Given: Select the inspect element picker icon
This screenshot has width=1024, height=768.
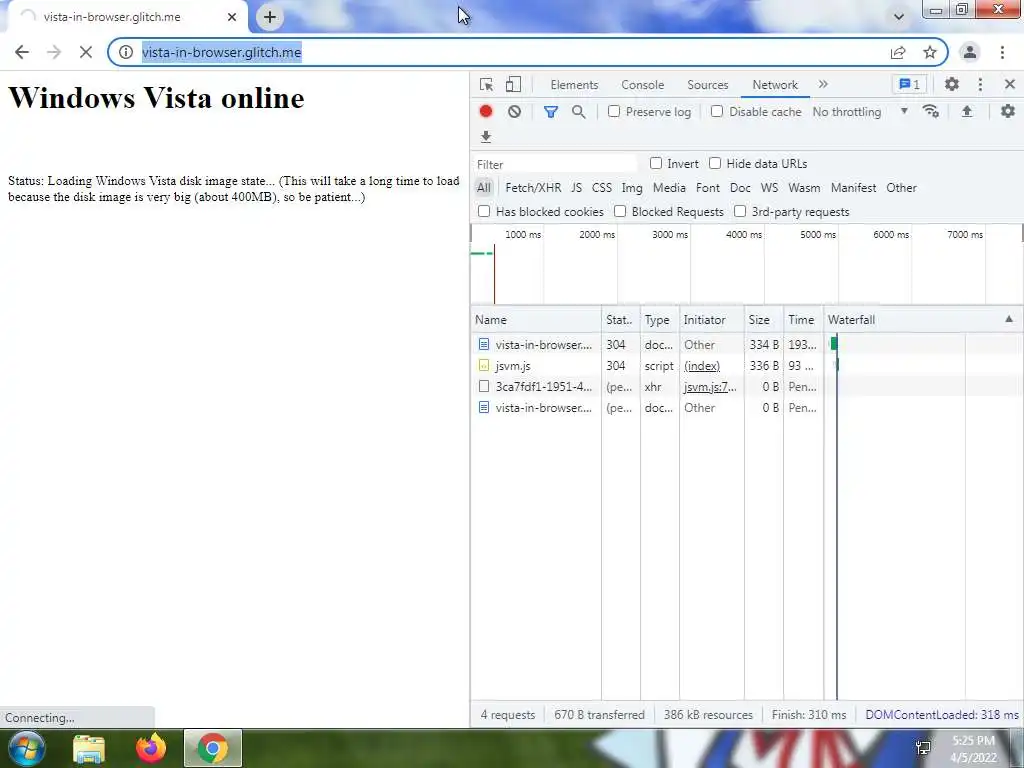Looking at the screenshot, I should pos(486,84).
